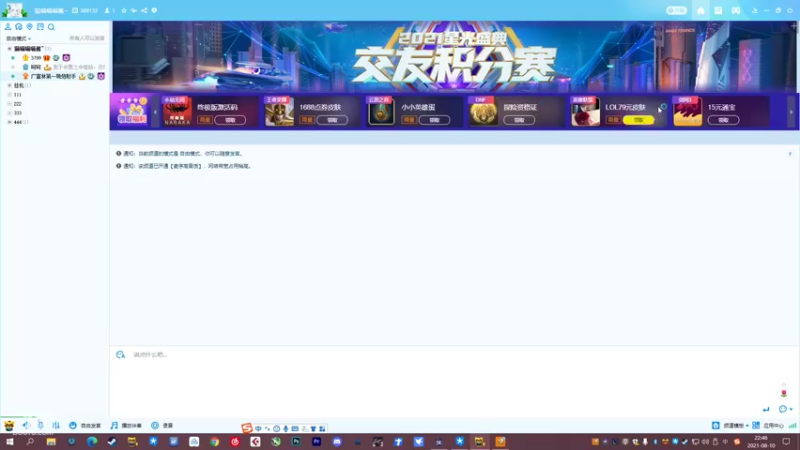
Task: Click the Sogou input method S icon
Action: click(x=247, y=428)
